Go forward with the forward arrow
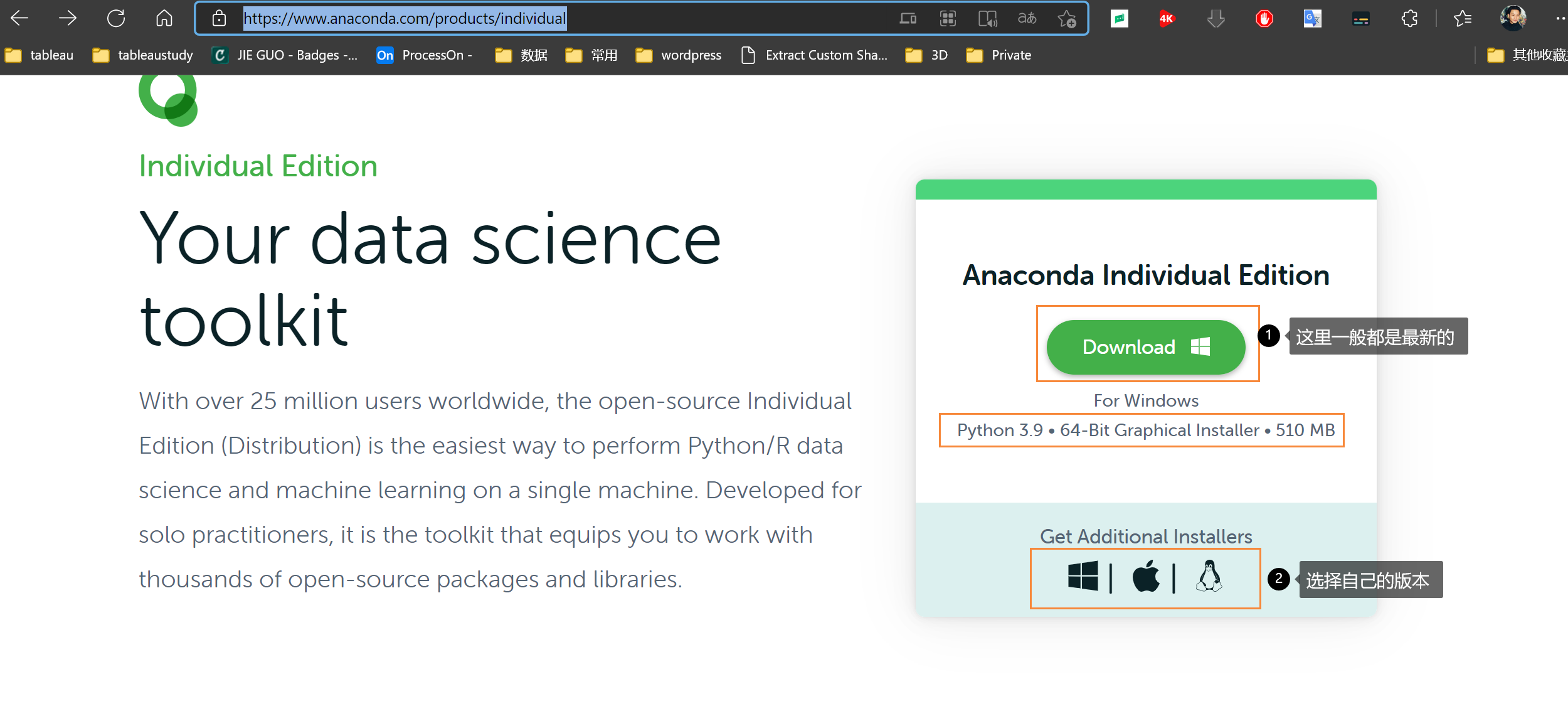Viewport: 1568px width, 716px height. pyautogui.click(x=67, y=18)
